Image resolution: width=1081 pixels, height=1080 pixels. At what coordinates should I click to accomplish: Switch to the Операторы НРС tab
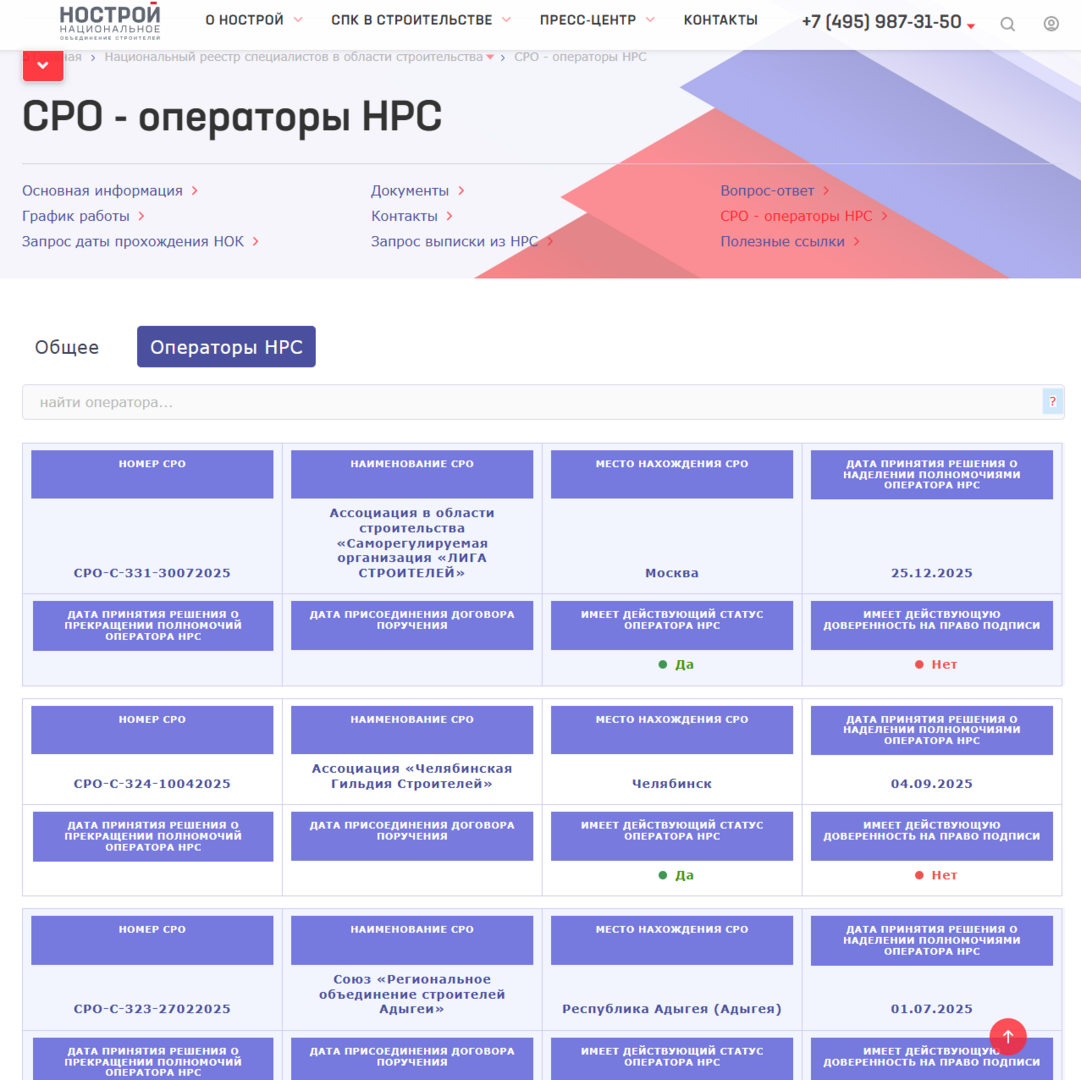tap(226, 347)
